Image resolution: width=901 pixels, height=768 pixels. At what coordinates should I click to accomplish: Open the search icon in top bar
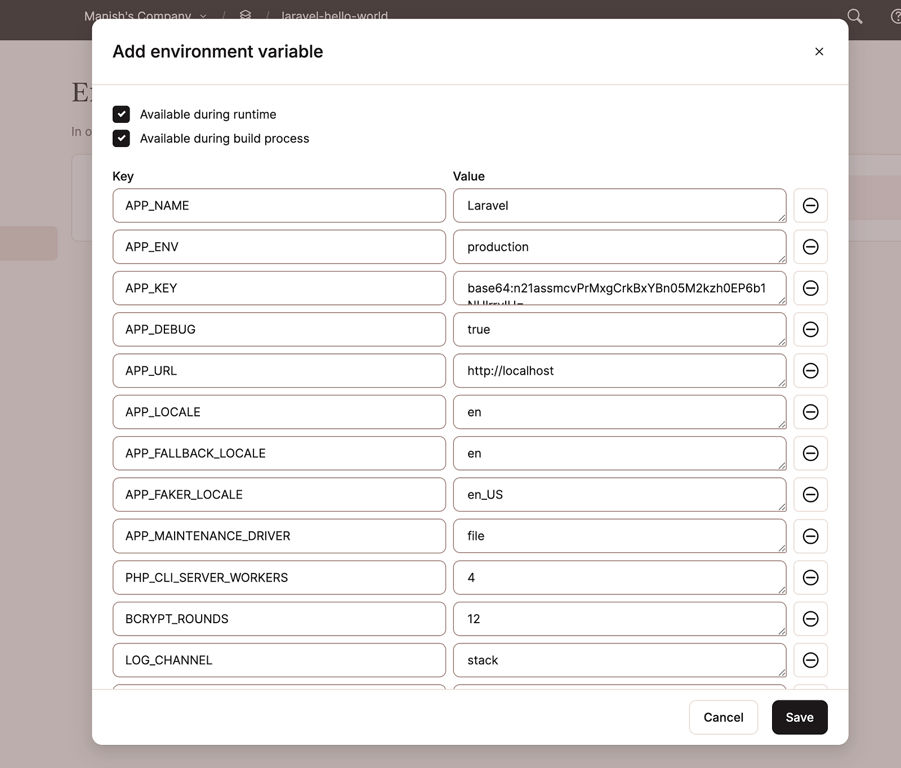click(x=854, y=16)
